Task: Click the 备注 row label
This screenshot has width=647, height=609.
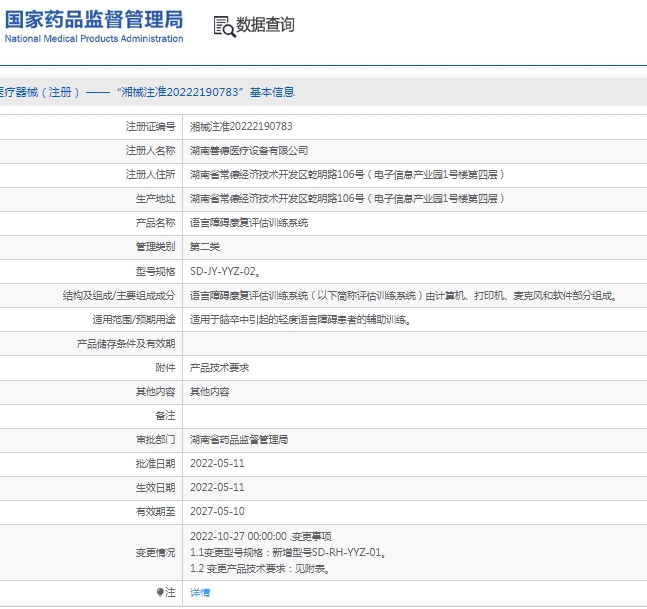Action: click(165, 415)
